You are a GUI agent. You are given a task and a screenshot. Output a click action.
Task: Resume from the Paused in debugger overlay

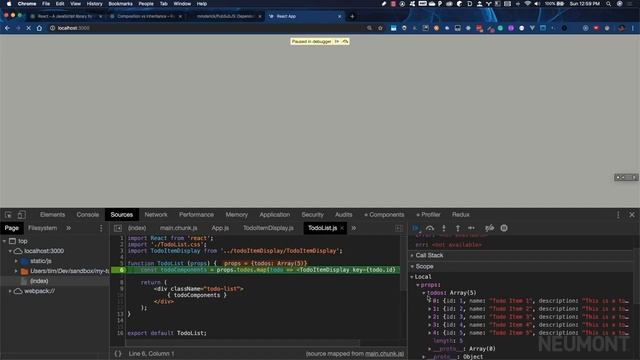[337, 42]
